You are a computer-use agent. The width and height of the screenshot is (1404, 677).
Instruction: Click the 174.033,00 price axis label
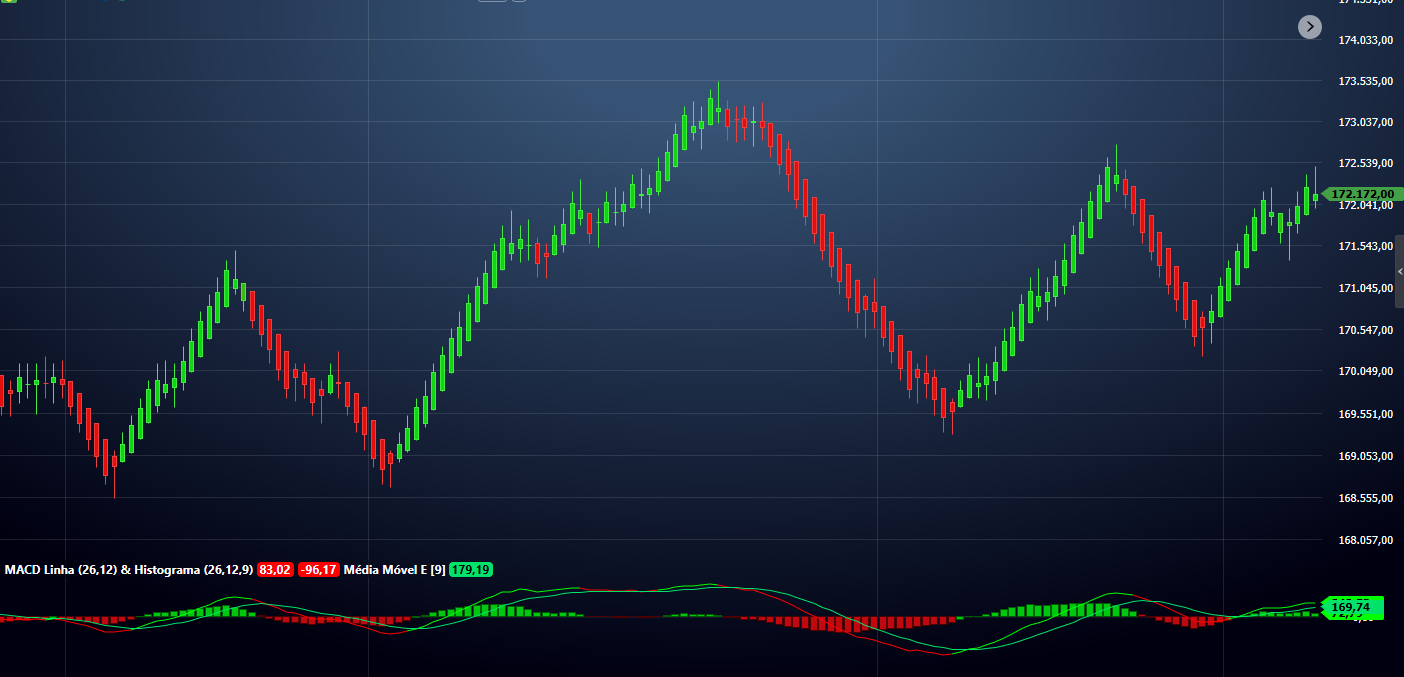tap(1366, 40)
